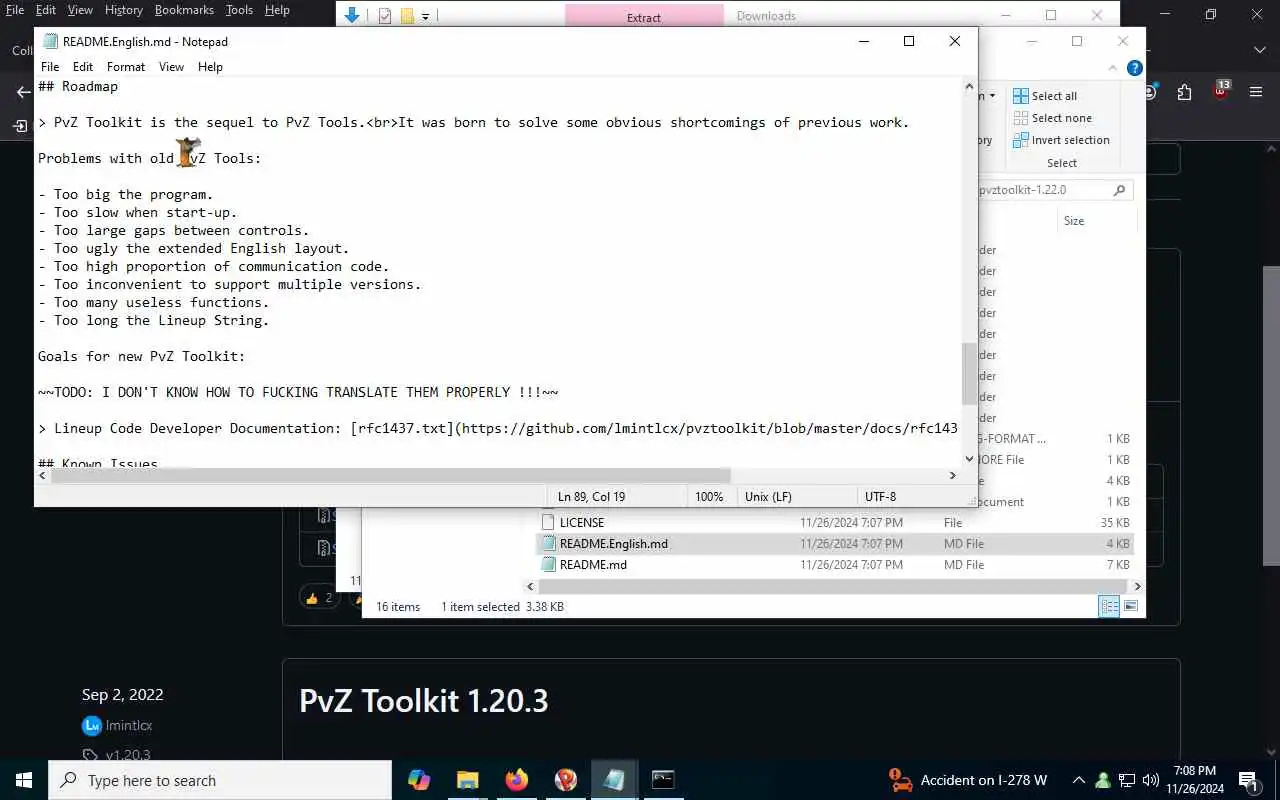Open Firefox hamburger application menu
The width and height of the screenshot is (1280, 800).
point(1256,92)
